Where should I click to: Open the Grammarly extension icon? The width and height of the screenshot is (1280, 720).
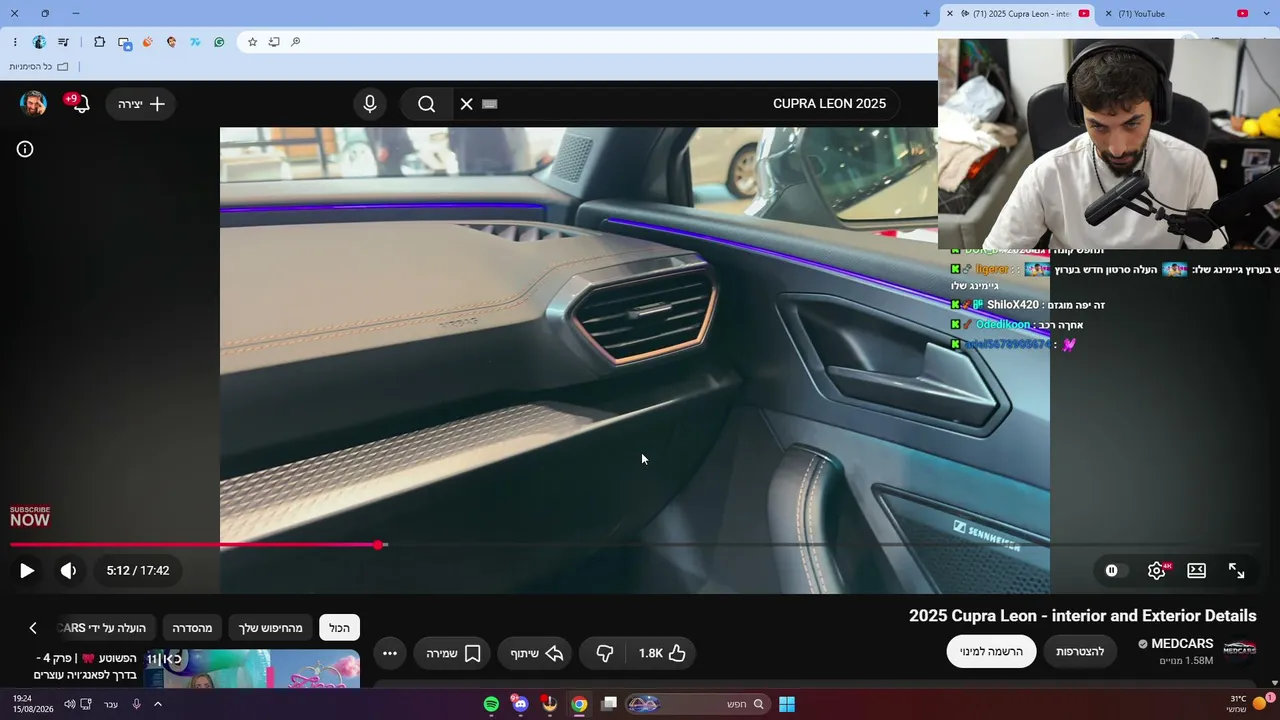pos(219,42)
